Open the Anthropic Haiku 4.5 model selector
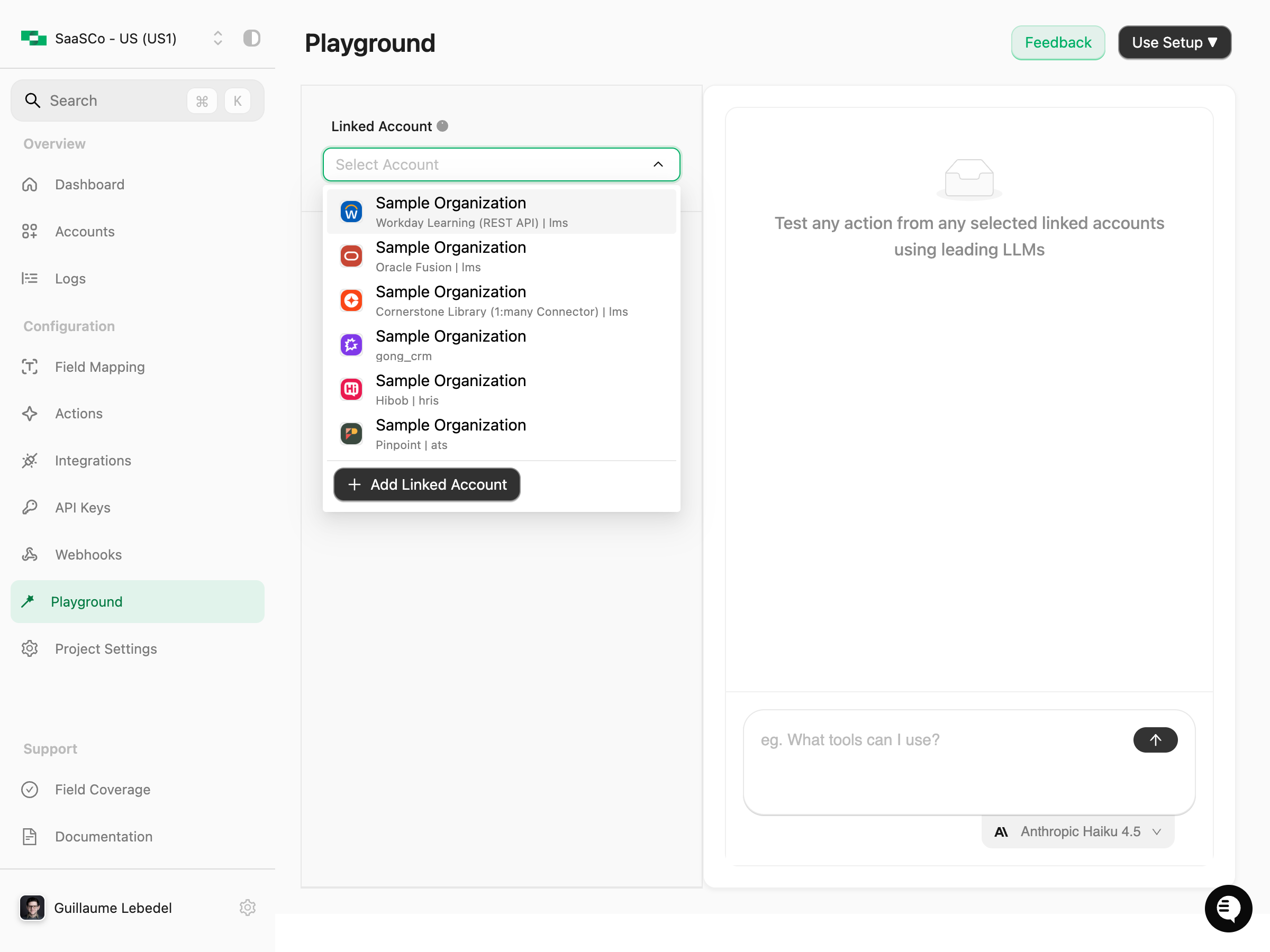 pos(1078,831)
